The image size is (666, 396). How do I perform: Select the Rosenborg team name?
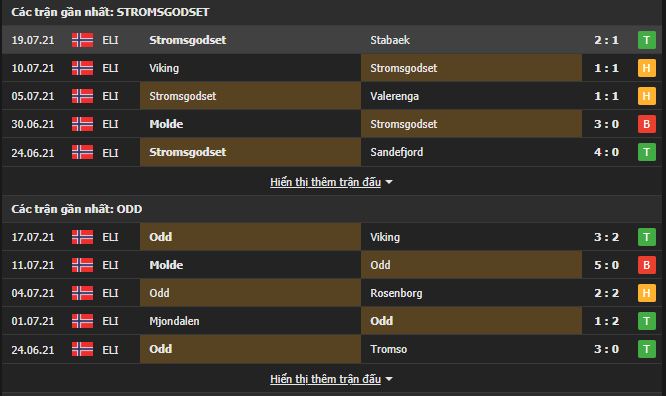click(396, 293)
